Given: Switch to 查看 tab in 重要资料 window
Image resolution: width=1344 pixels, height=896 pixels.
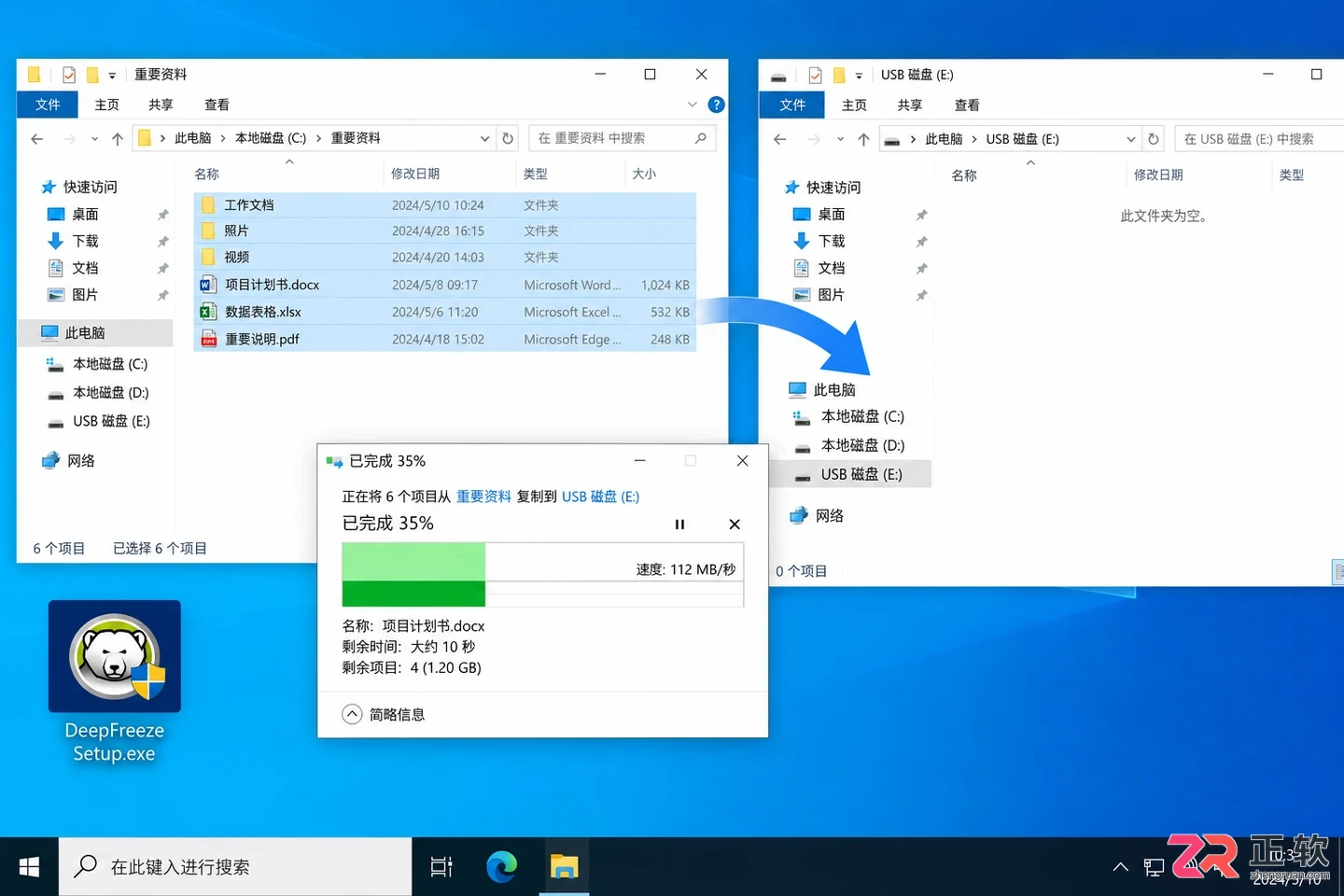Looking at the screenshot, I should (x=217, y=105).
